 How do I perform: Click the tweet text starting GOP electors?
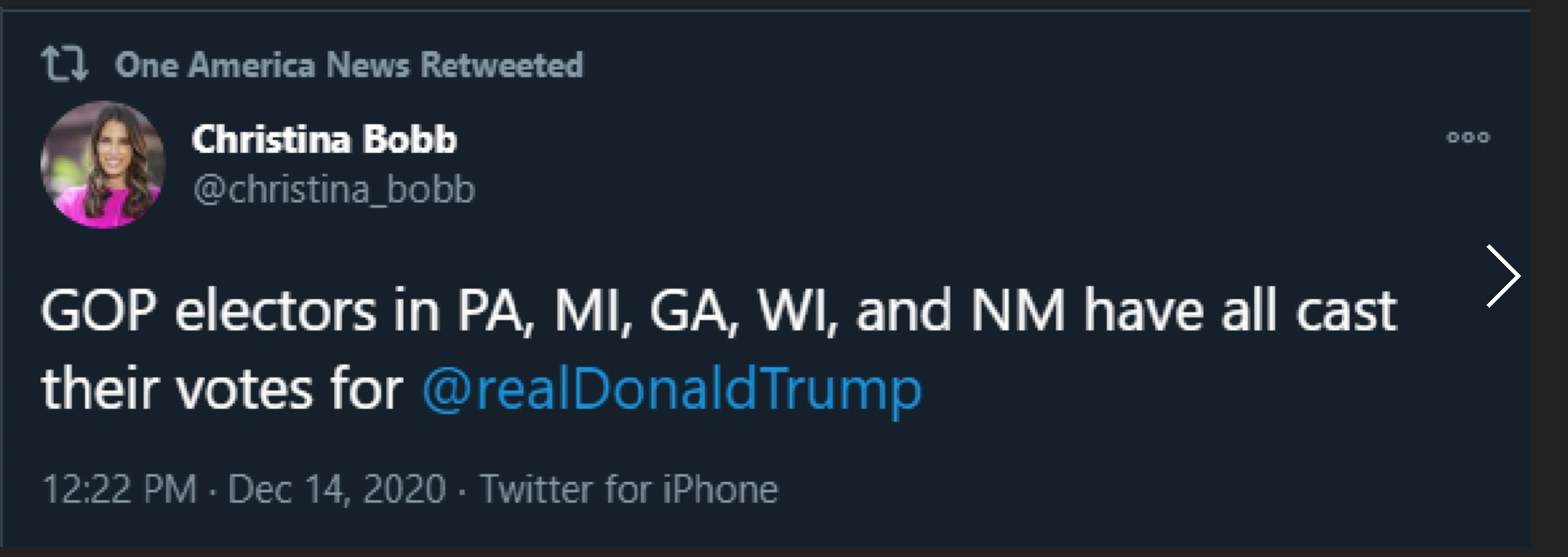(x=718, y=349)
